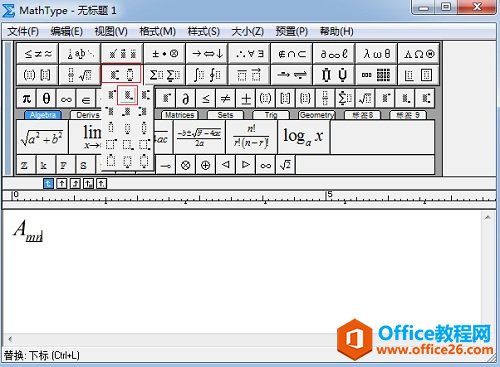Image resolution: width=500 pixels, height=367 pixels.
Task: Open the fraction and radical templates palette
Action: click(80, 75)
